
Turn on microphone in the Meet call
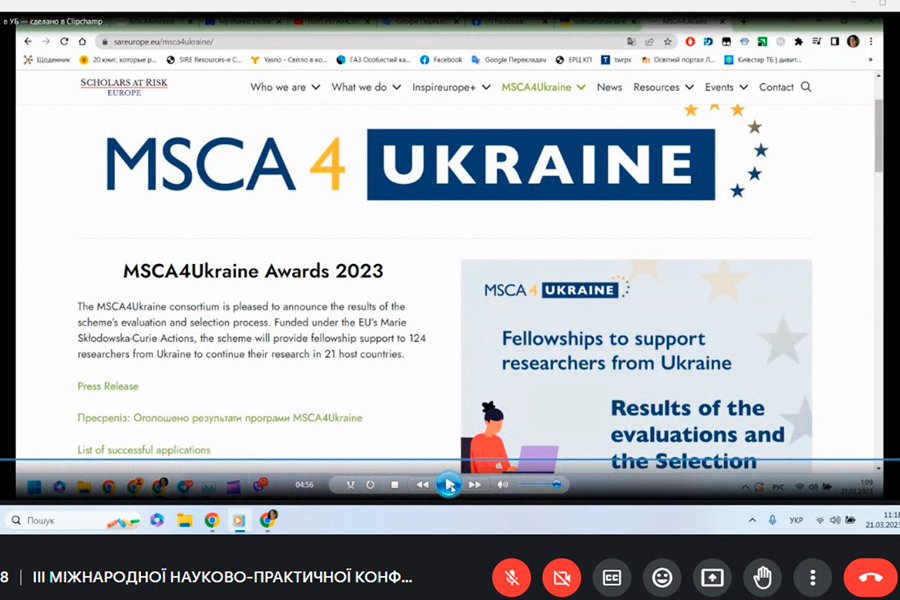511,578
